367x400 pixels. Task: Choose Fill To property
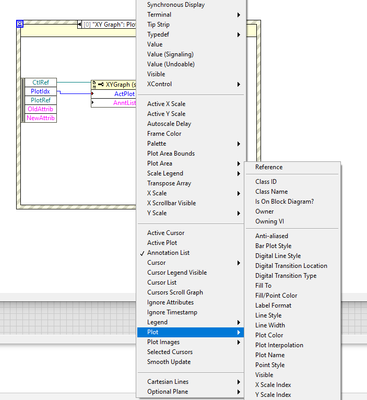click(293, 286)
